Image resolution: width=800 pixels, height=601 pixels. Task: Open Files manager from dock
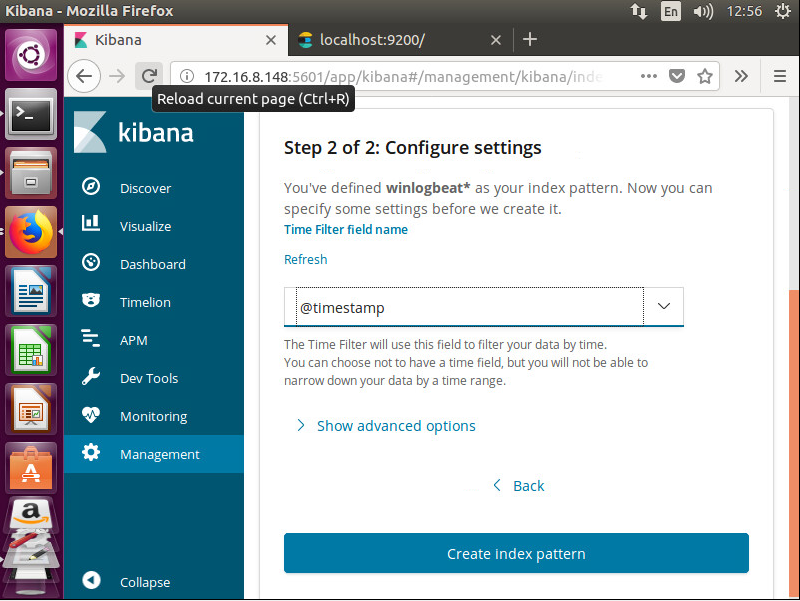pyautogui.click(x=31, y=173)
